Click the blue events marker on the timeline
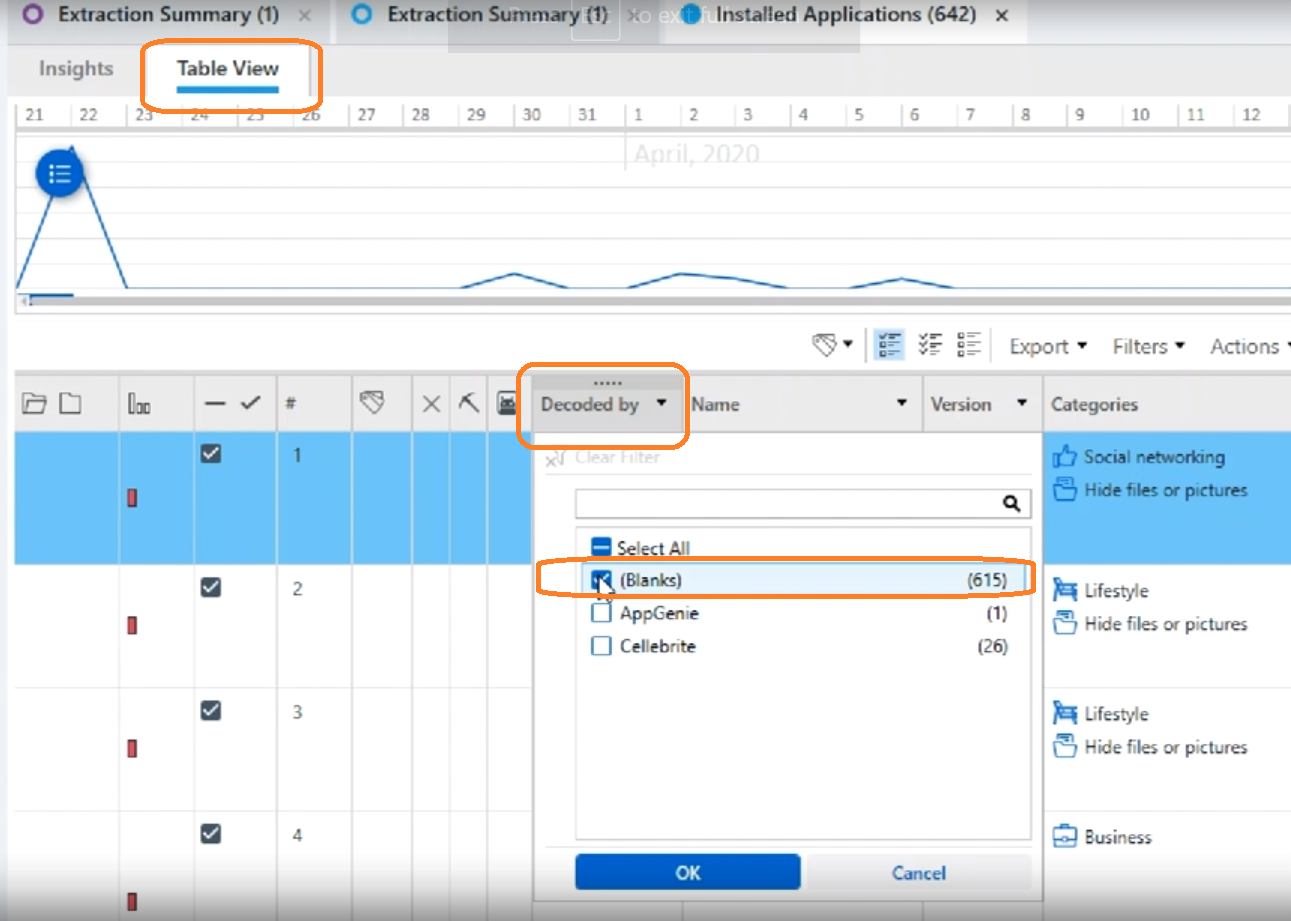Screen dimensions: 1291x921 pyautogui.click(x=59, y=172)
